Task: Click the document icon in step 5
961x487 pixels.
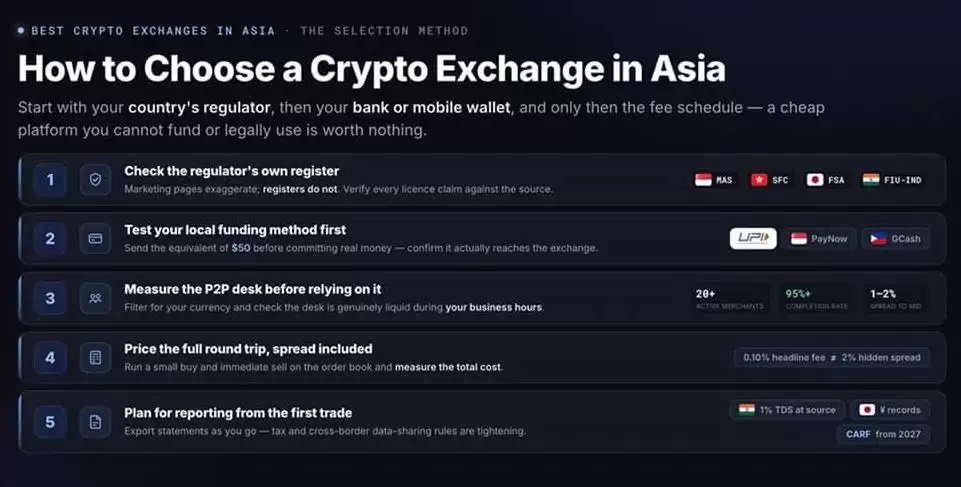Action: click(95, 422)
